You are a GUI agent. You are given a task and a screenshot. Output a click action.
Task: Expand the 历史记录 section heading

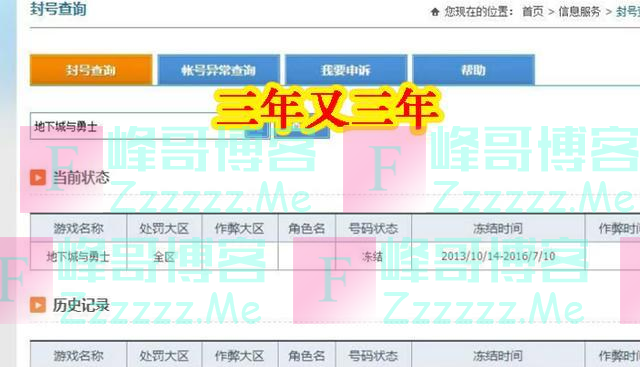click(81, 305)
